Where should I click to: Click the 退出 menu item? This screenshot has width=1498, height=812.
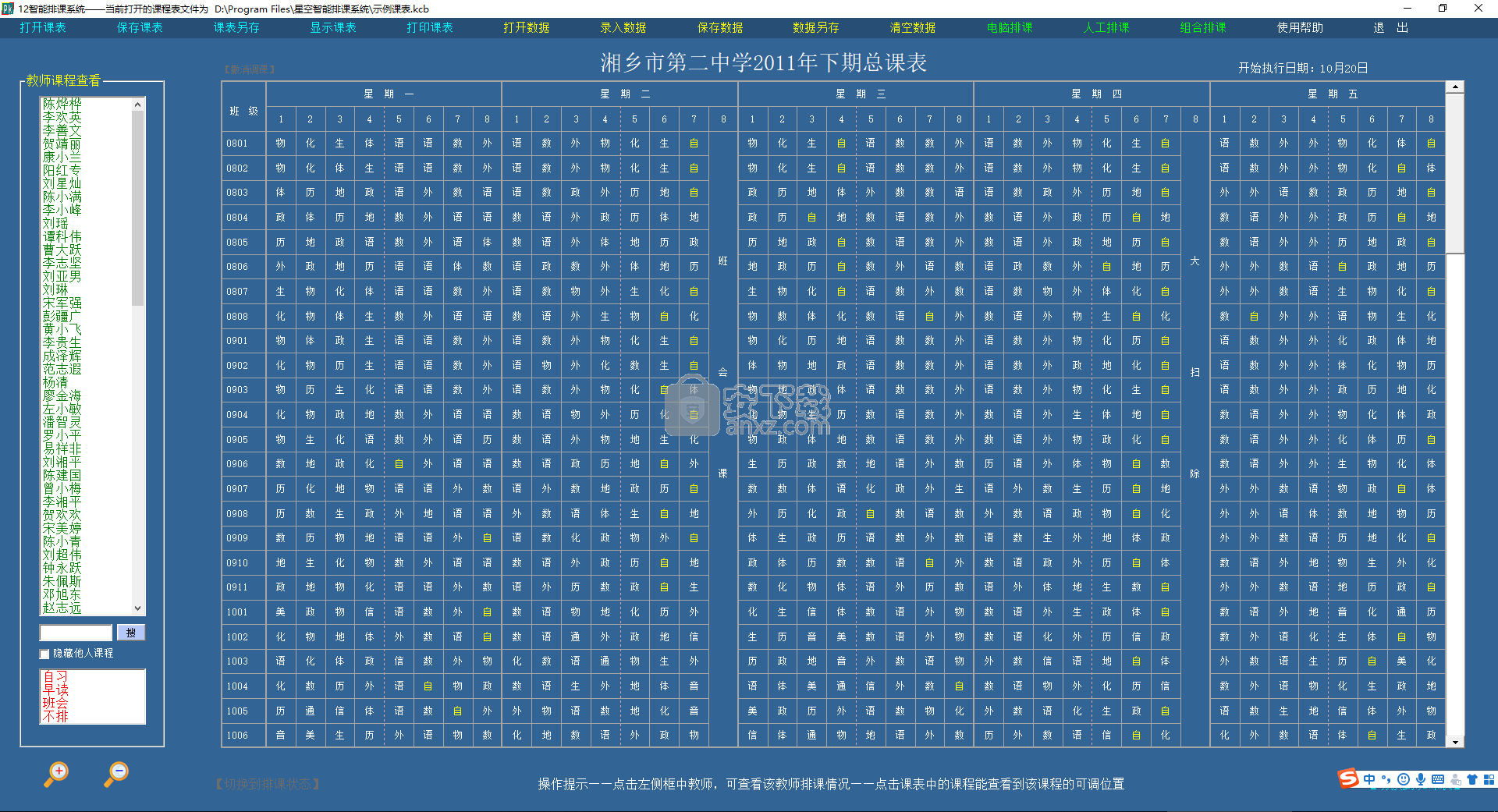coord(1391,27)
